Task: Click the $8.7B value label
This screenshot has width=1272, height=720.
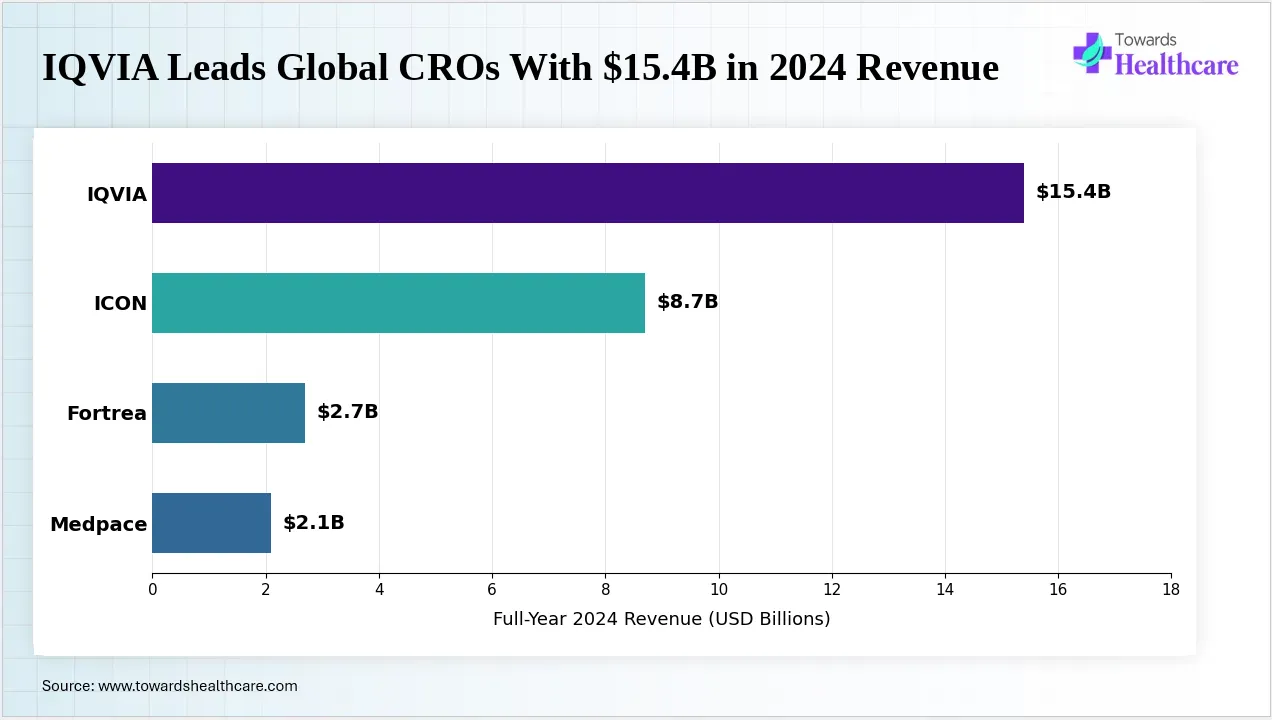Action: (688, 302)
